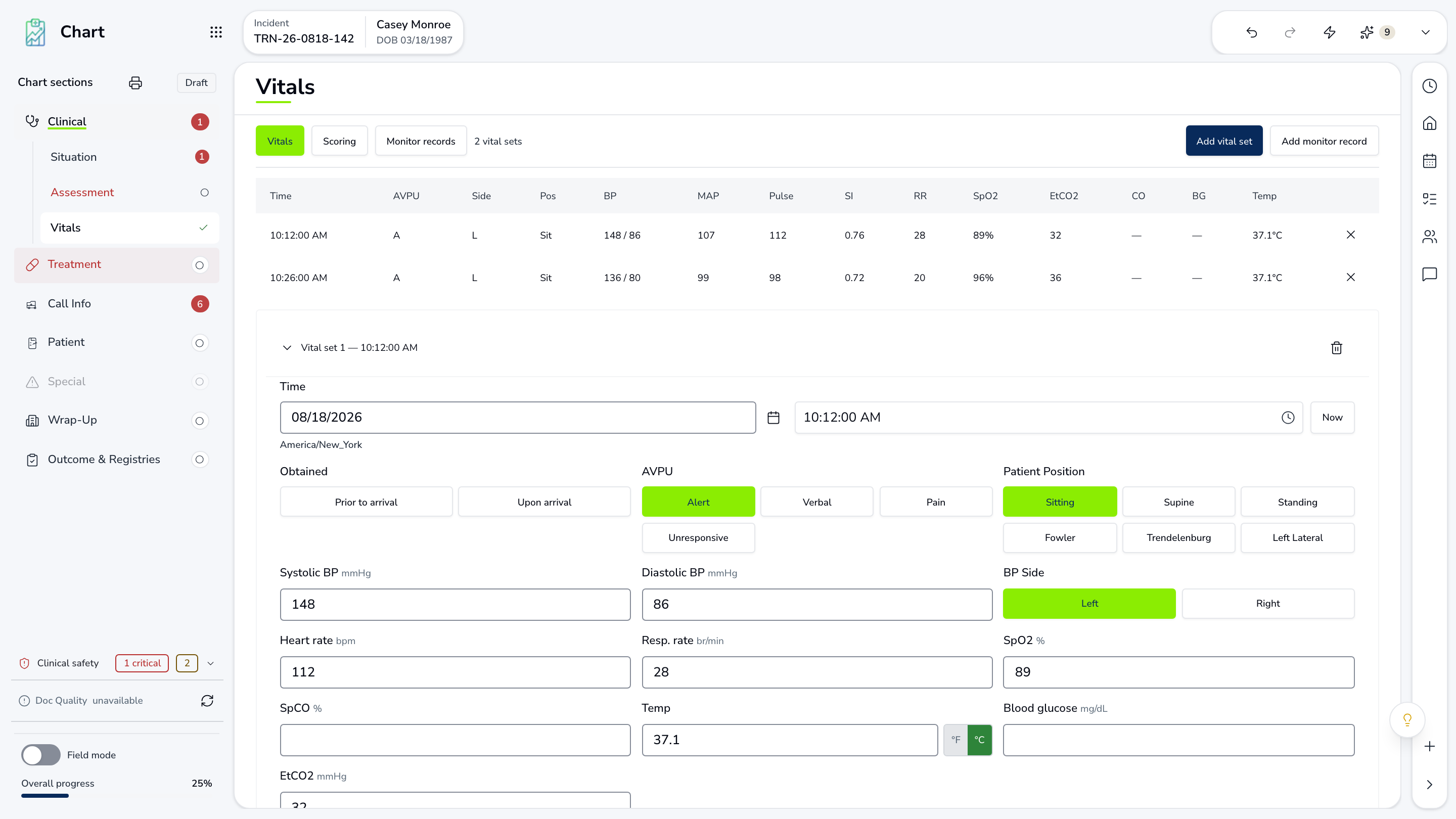The width and height of the screenshot is (1456, 819).
Task: Click Add monitor record button
Action: point(1324,141)
